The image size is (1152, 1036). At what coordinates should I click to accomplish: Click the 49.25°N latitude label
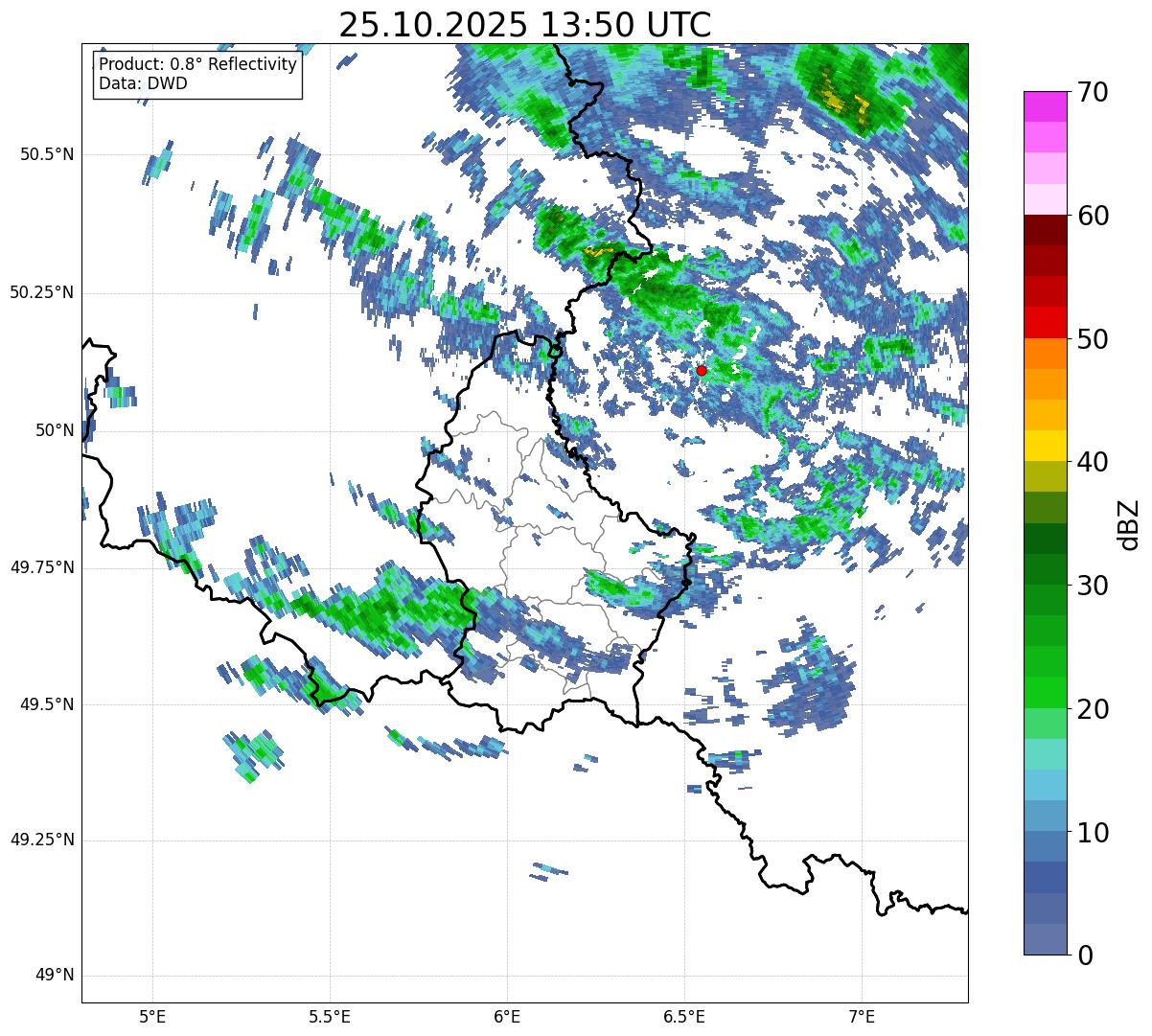click(x=41, y=840)
